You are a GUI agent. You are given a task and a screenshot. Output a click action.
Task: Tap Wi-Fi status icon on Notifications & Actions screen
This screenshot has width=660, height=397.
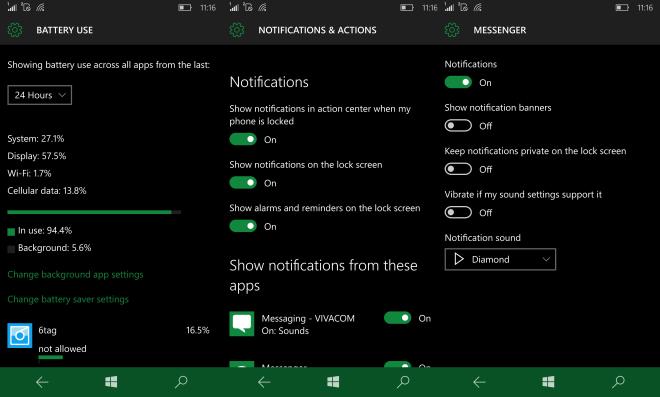[262, 7]
